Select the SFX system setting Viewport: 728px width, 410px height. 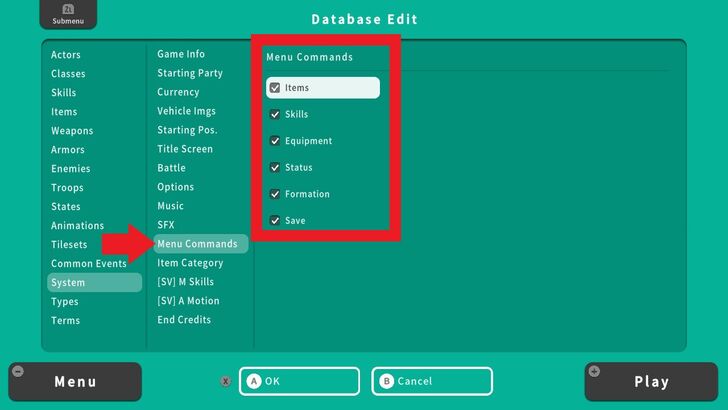pos(166,225)
